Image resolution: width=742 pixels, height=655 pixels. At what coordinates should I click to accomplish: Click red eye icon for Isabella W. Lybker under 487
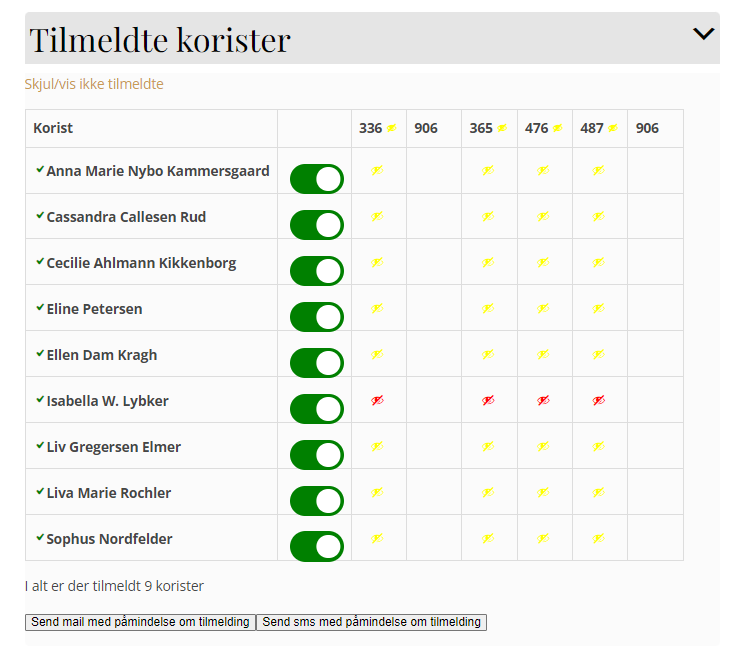coord(599,400)
